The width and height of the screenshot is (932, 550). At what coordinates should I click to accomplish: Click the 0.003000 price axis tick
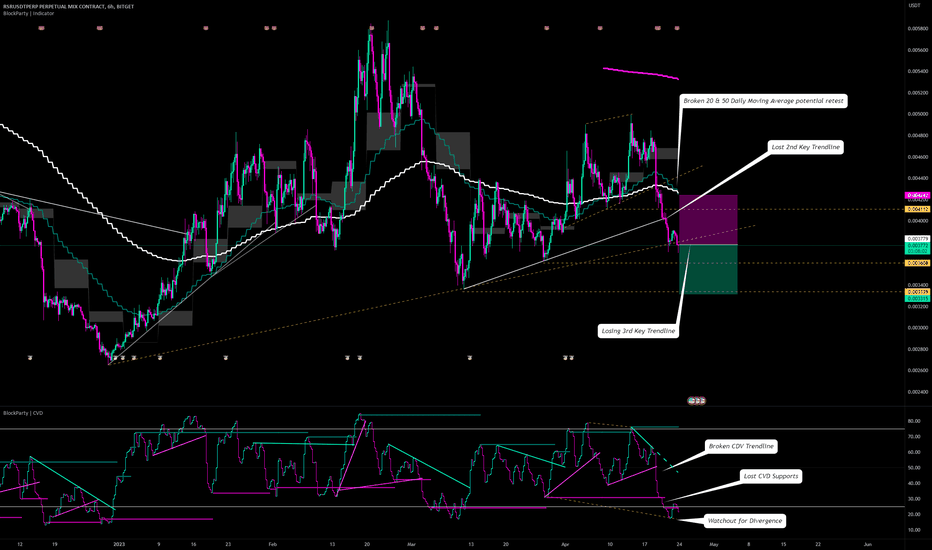(917, 328)
